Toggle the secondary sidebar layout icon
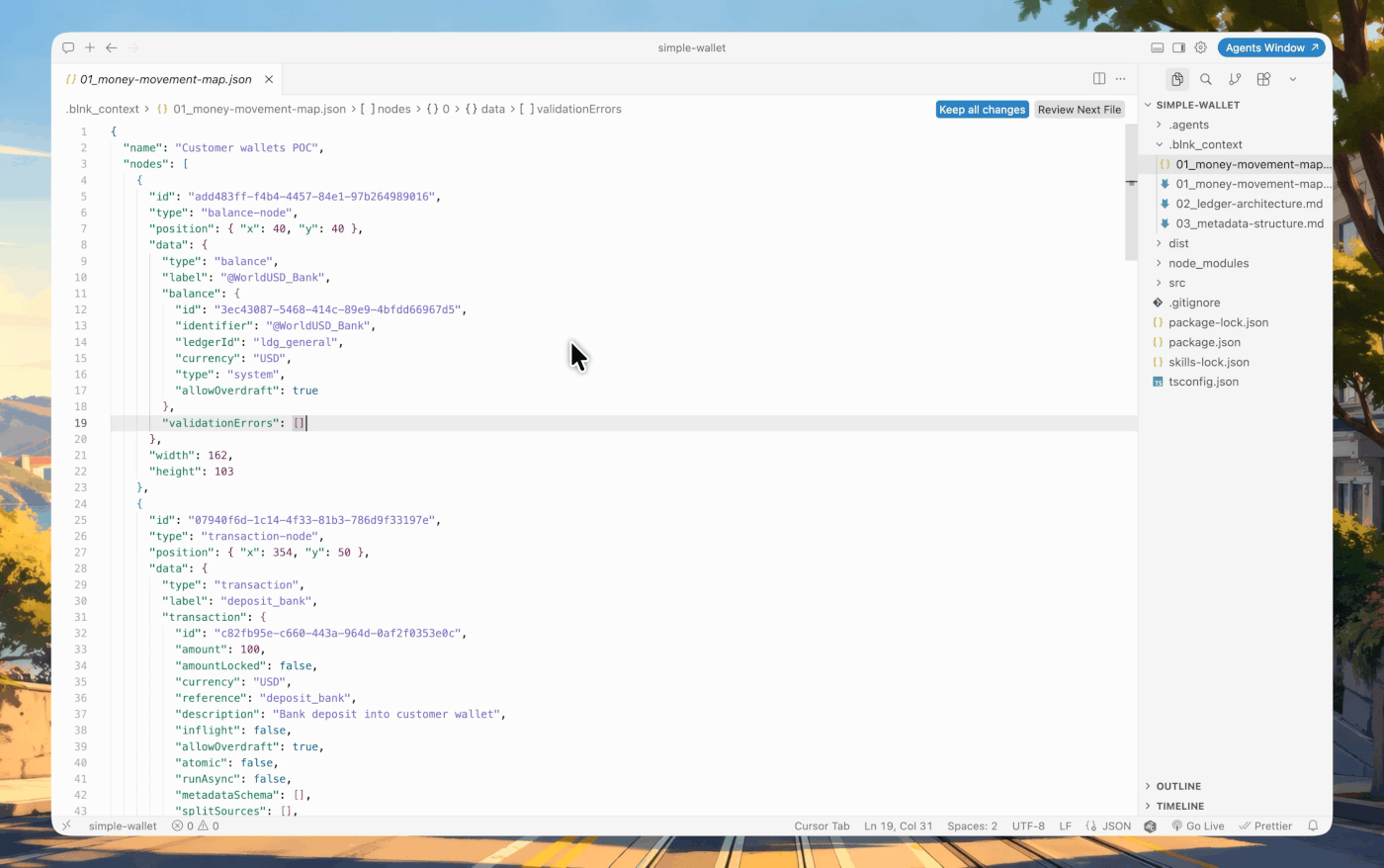 (x=1178, y=47)
